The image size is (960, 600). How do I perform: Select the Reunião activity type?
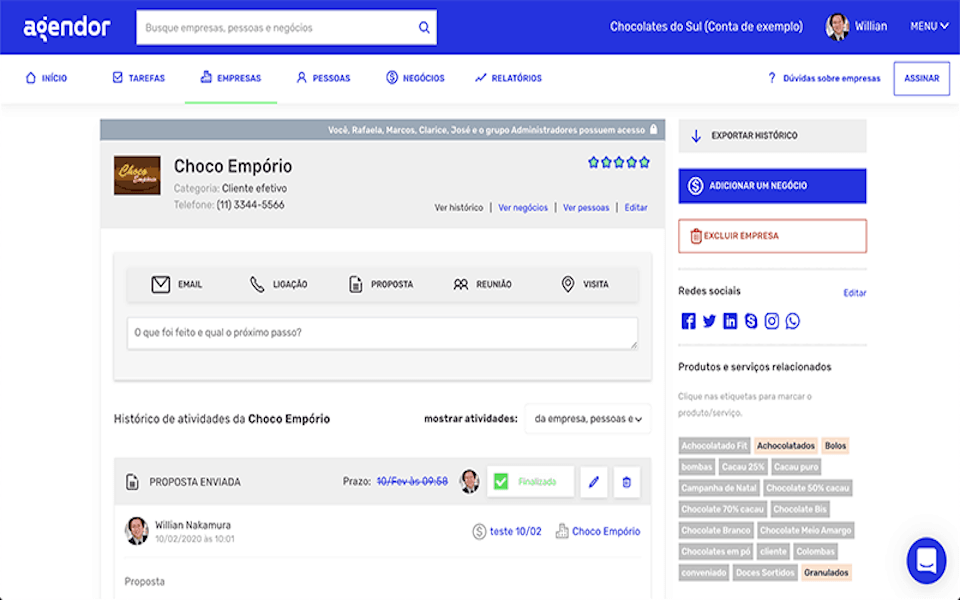pos(482,284)
